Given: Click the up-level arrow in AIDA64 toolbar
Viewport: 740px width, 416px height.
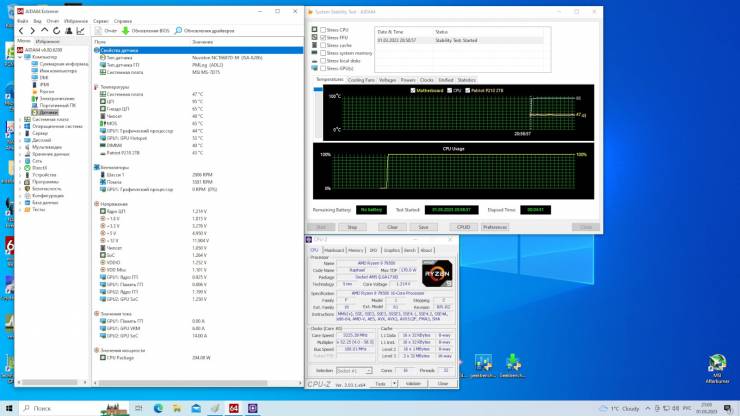Looking at the screenshot, I should pyautogui.click(x=44, y=31).
